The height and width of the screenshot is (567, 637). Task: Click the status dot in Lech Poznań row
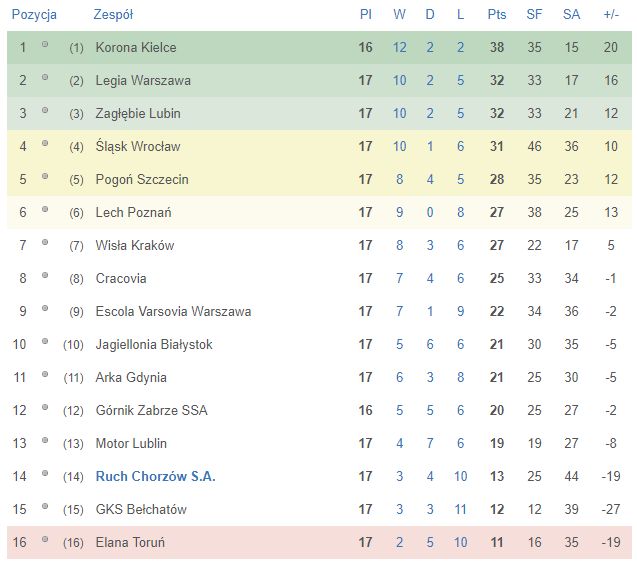tap(45, 210)
